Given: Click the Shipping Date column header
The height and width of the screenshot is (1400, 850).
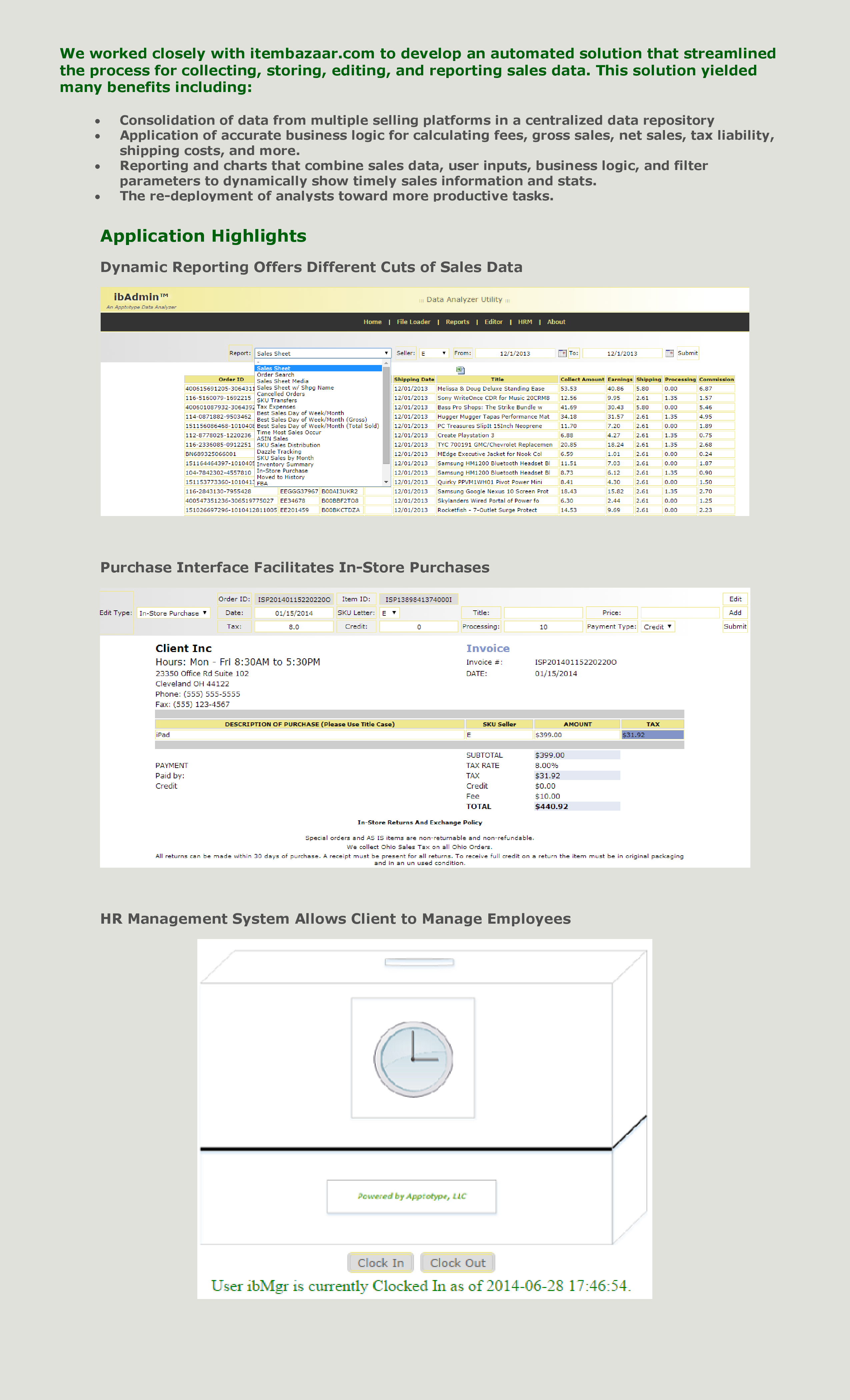Looking at the screenshot, I should click(x=414, y=380).
